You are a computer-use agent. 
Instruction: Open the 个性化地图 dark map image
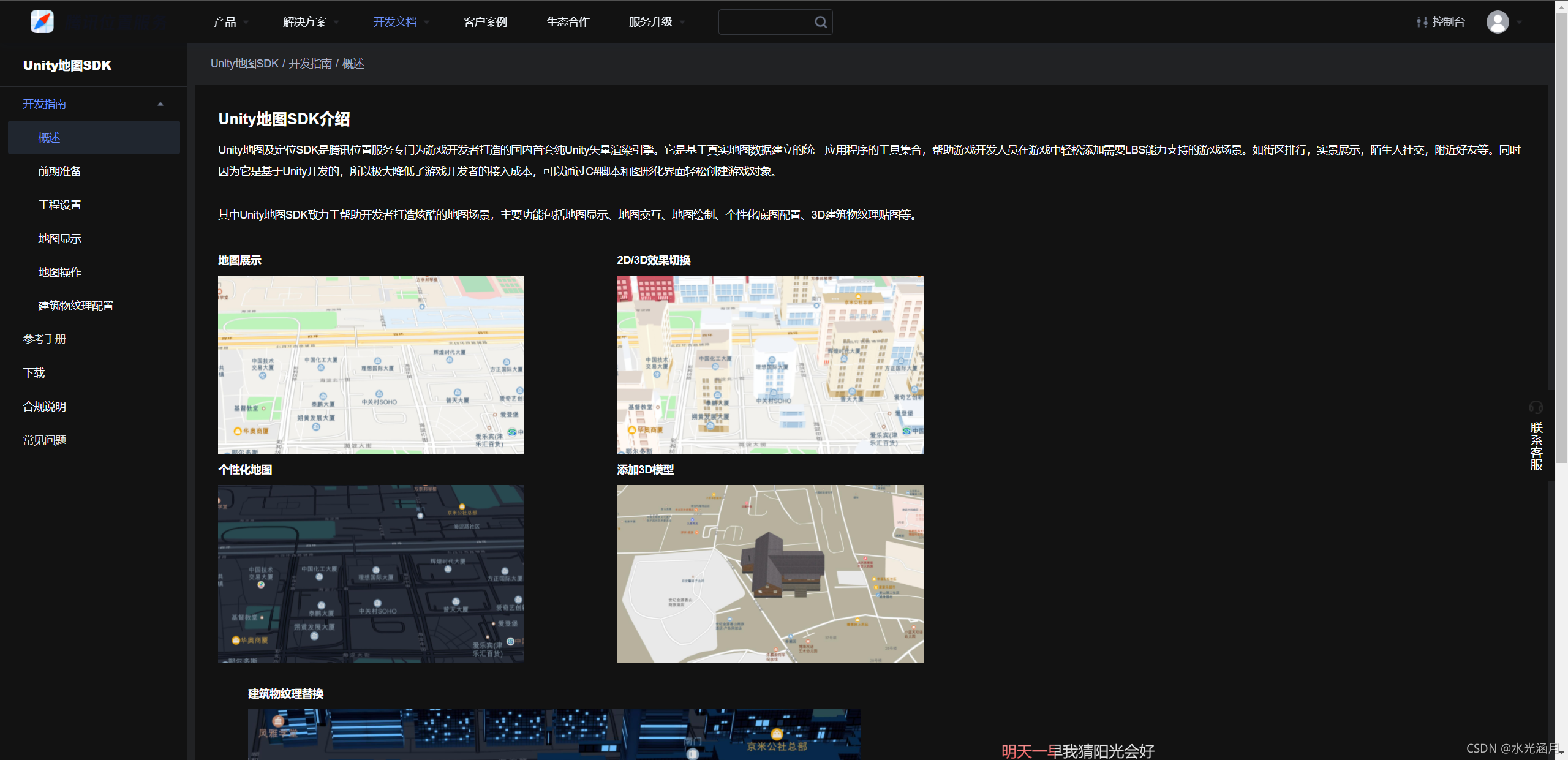[x=371, y=574]
